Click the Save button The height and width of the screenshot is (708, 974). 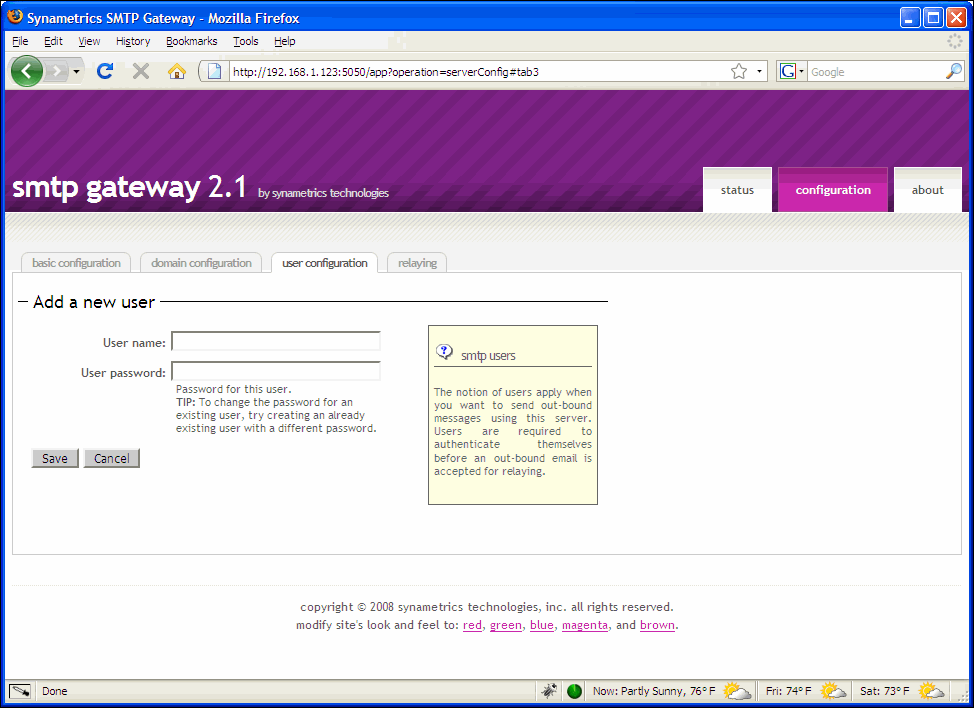(55, 458)
